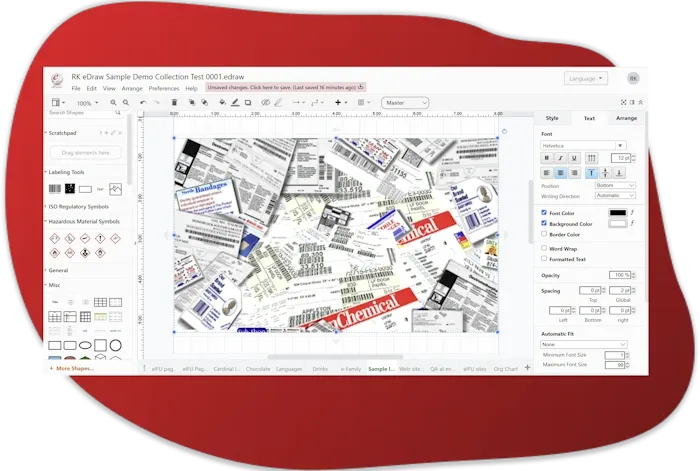The width and height of the screenshot is (700, 471).
Task: Apply underline formatting
Action: click(x=575, y=158)
